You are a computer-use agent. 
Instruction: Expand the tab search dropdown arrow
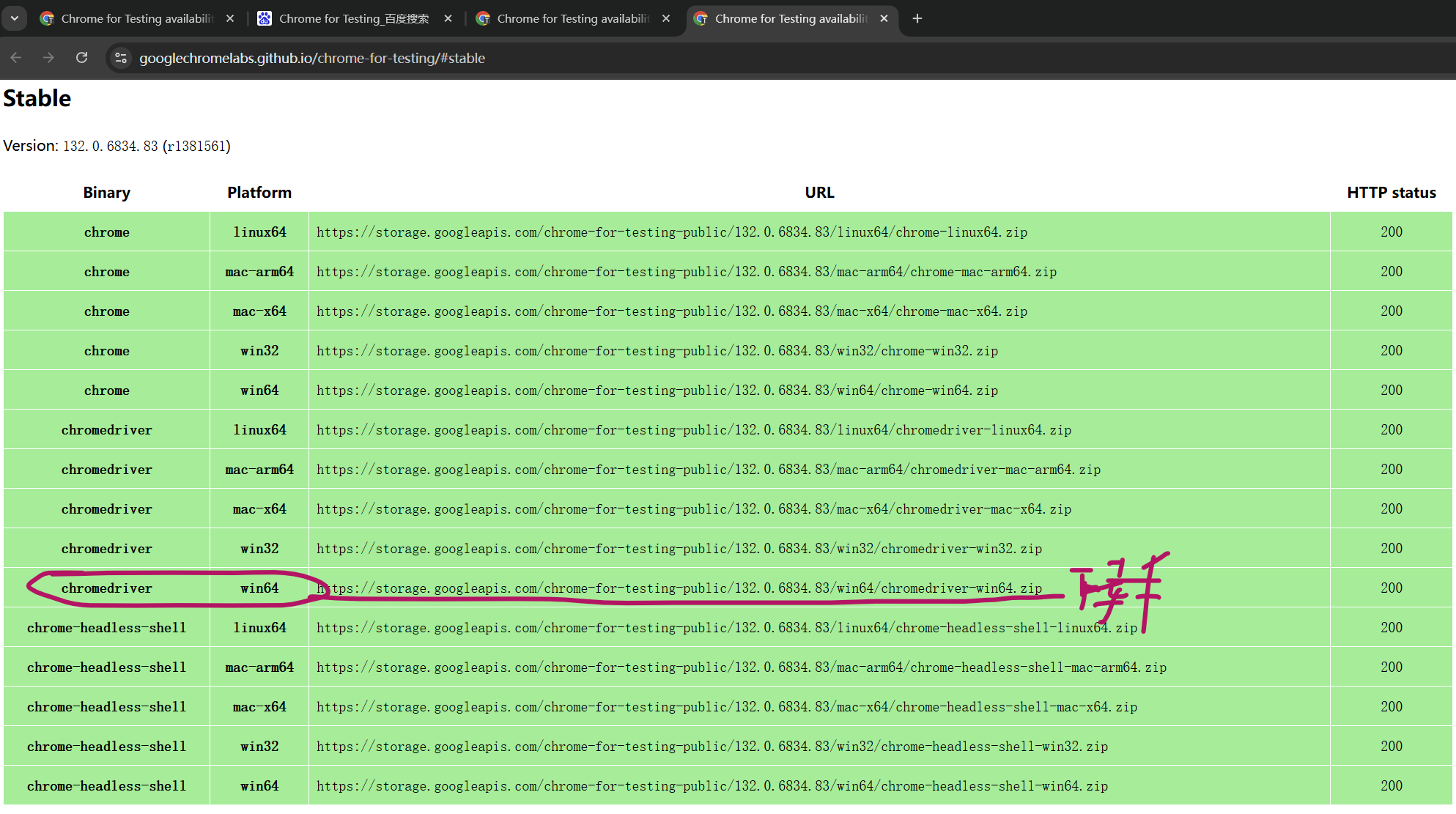(x=14, y=18)
